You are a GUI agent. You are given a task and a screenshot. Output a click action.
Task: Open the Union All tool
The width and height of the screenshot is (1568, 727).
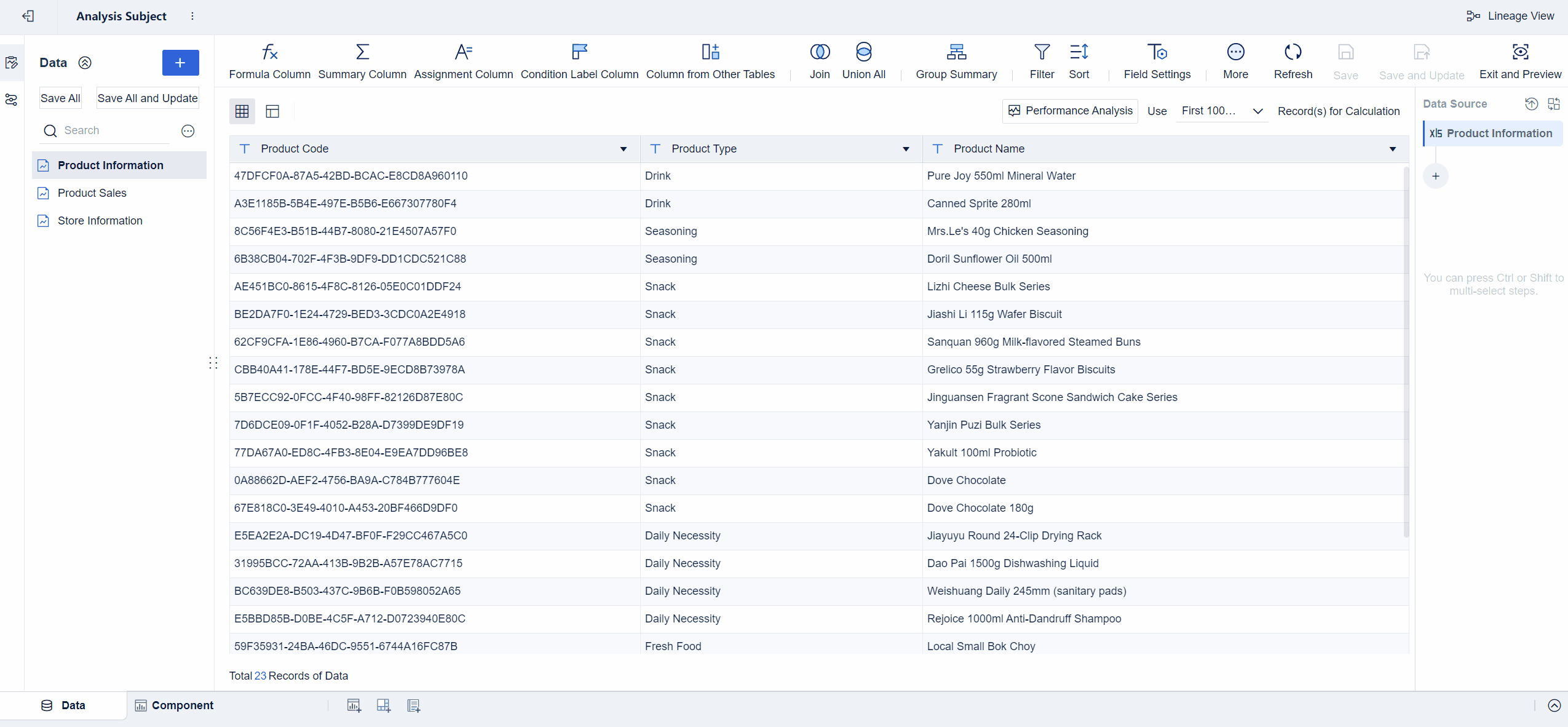863,62
